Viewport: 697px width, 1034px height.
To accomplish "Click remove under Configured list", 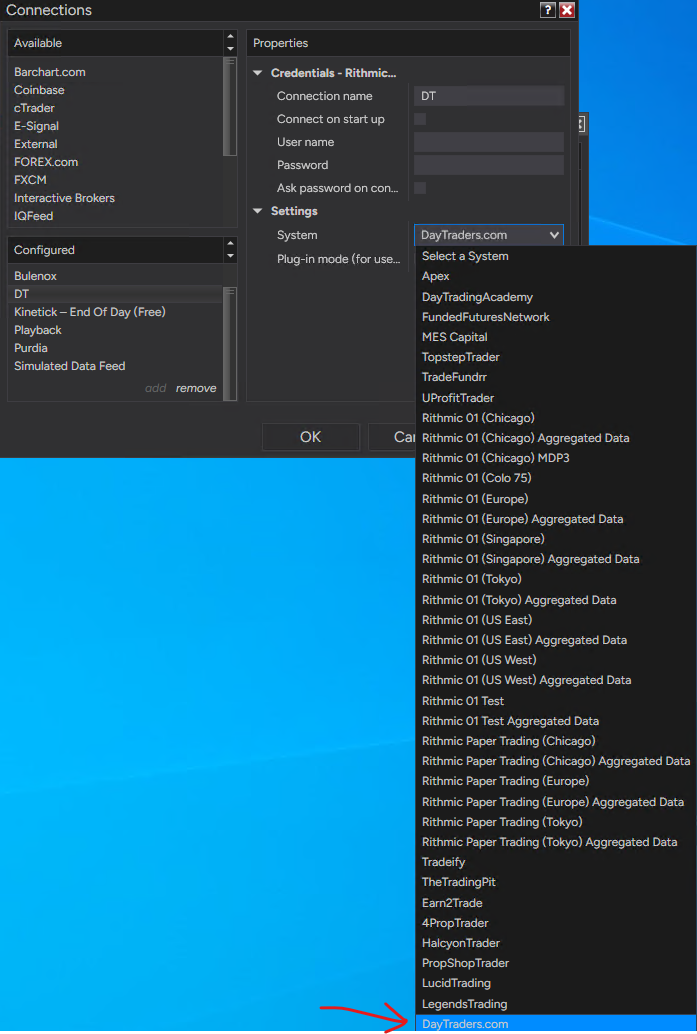I will pos(196,388).
